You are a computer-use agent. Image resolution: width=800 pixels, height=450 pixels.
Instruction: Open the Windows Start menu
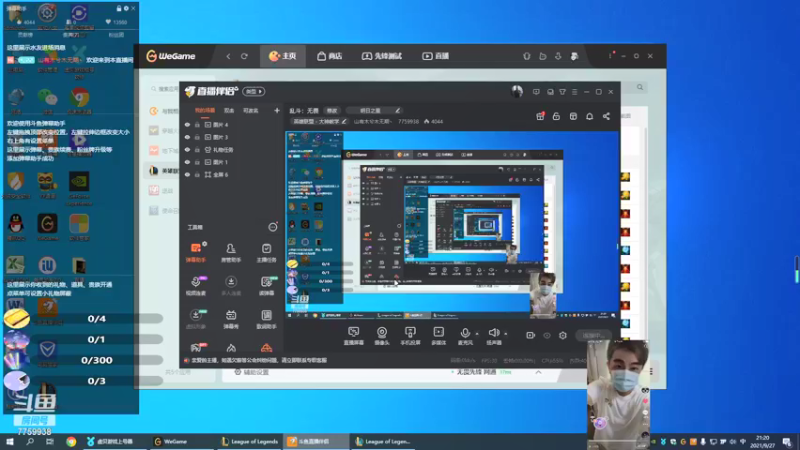tap(10, 442)
